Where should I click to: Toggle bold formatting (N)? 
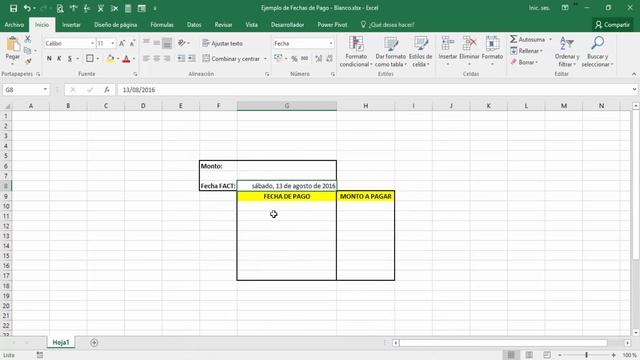pyautogui.click(x=49, y=59)
